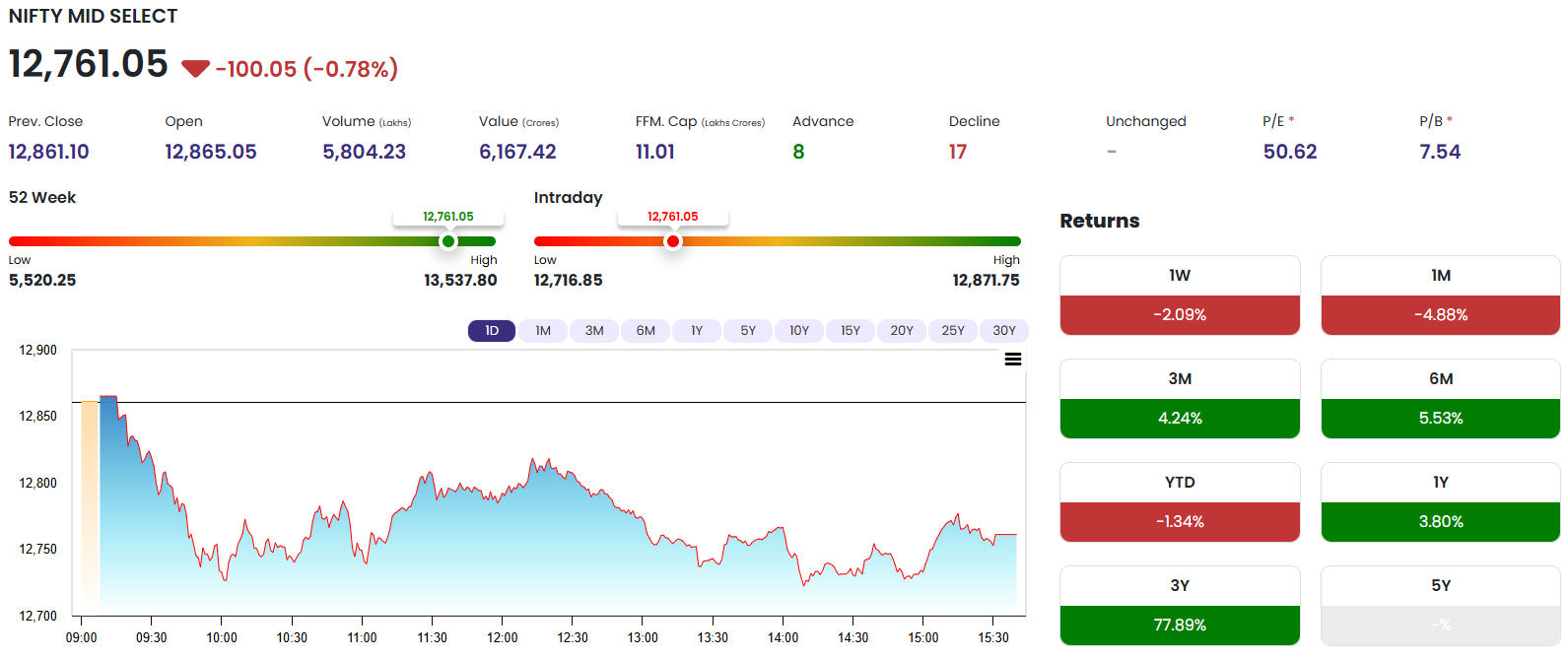Click the 52 Week section heading
Viewport: 1568px width, 658px height.
click(x=42, y=197)
